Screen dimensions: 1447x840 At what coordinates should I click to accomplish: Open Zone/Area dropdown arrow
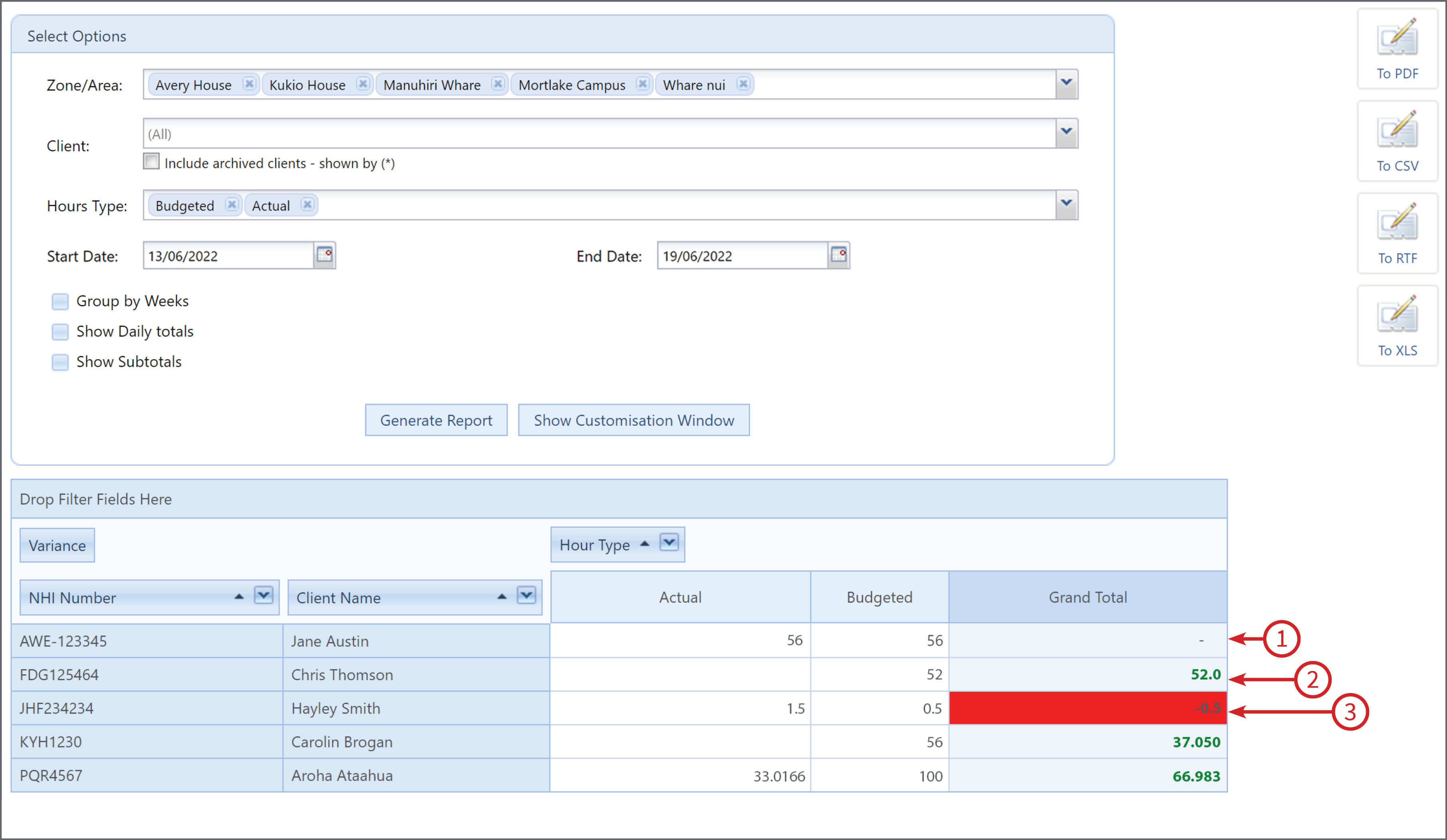coord(1066,84)
